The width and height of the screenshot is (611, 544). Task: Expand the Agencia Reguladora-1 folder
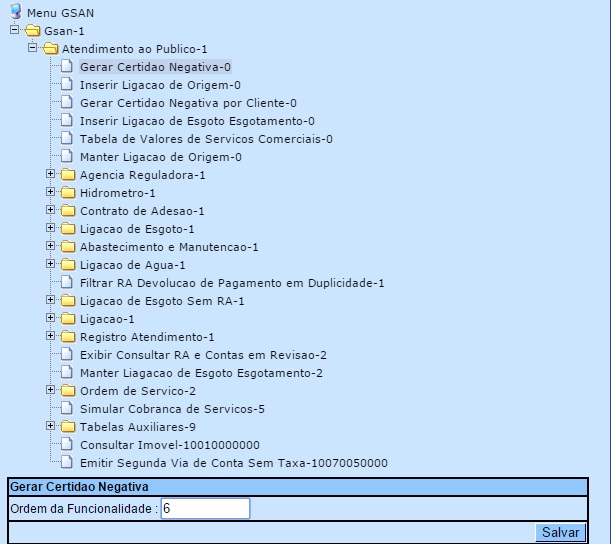(51, 174)
